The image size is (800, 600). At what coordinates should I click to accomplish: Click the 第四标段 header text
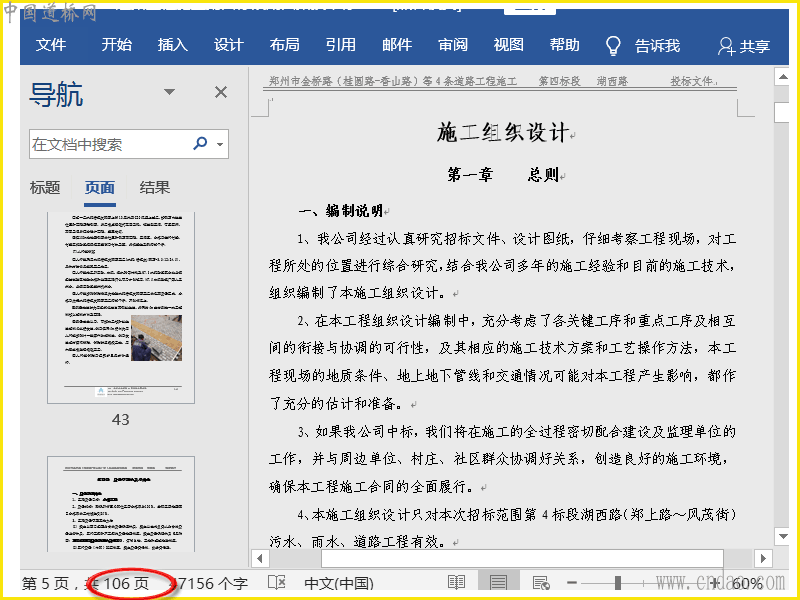(559, 81)
